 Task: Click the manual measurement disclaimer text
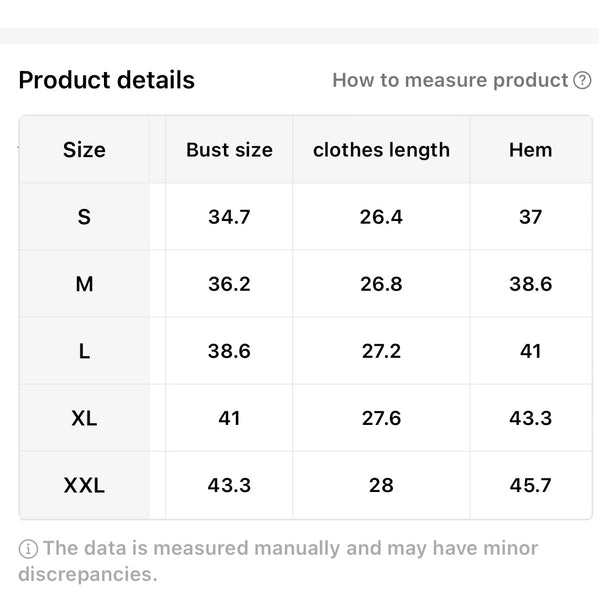tap(278, 561)
